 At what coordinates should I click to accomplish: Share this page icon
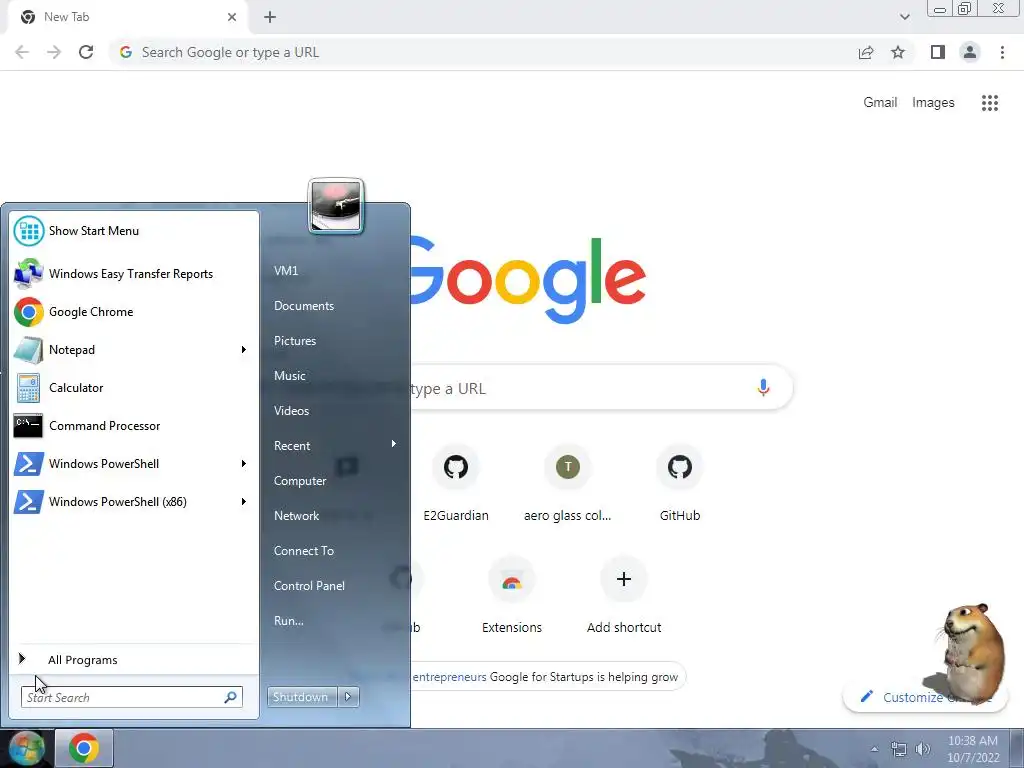pyautogui.click(x=866, y=52)
